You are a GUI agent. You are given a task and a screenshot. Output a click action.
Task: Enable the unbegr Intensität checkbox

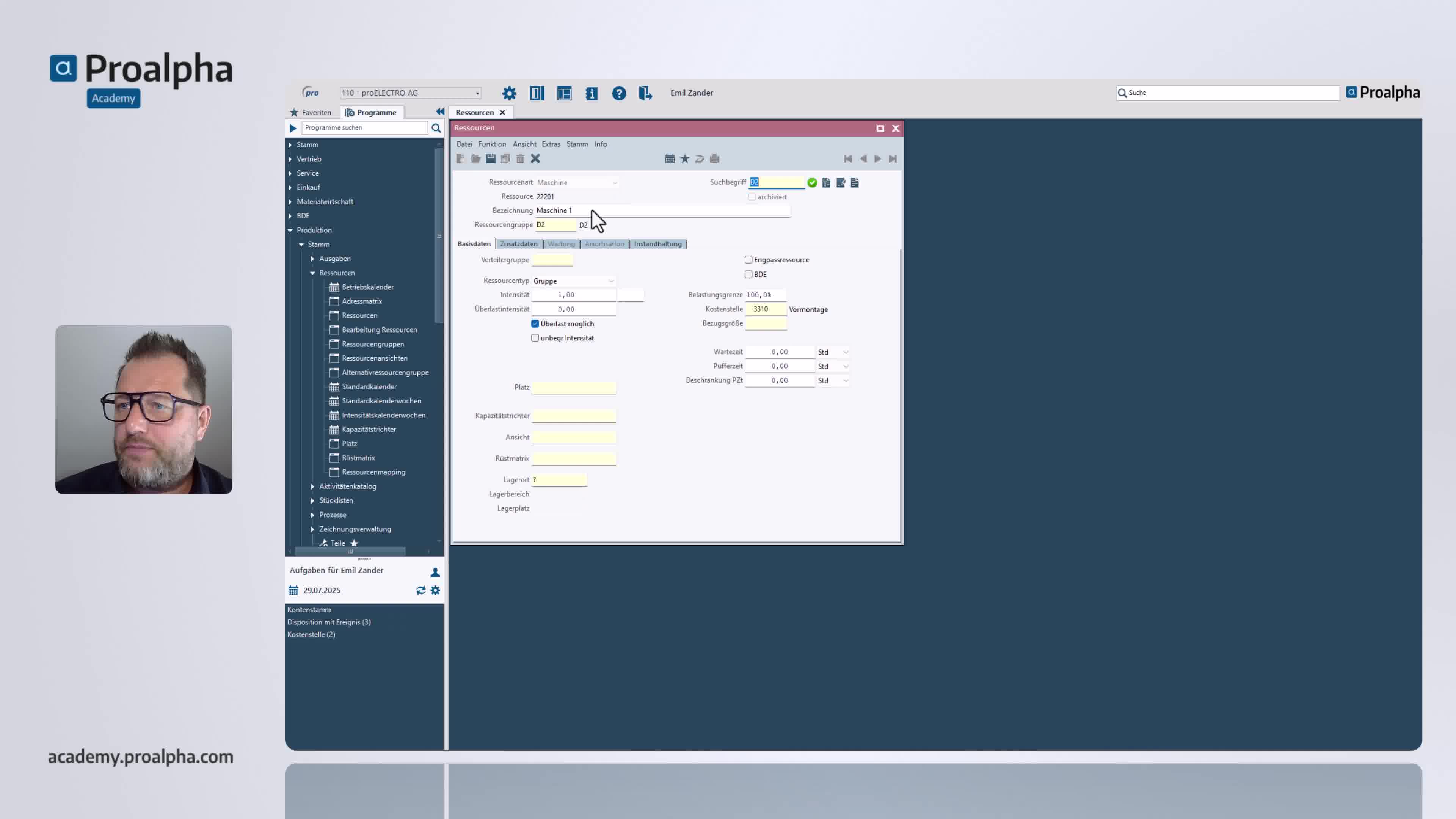click(x=535, y=337)
